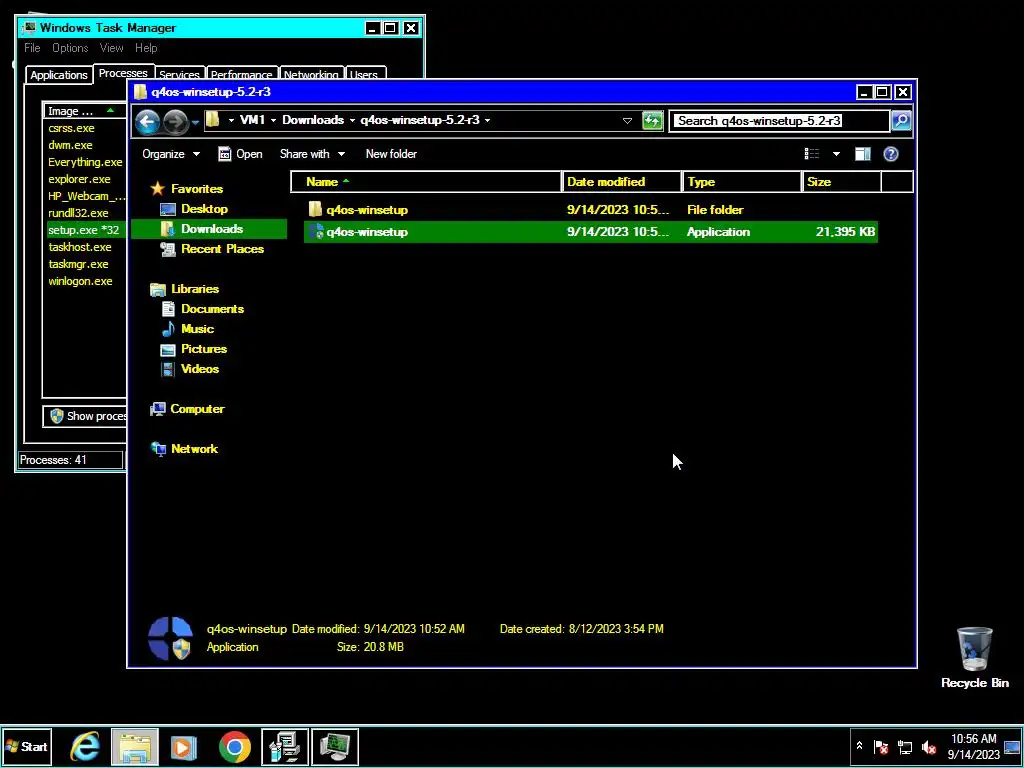Toggle the preview pane icon
Image resolution: width=1024 pixels, height=768 pixels.
(863, 154)
